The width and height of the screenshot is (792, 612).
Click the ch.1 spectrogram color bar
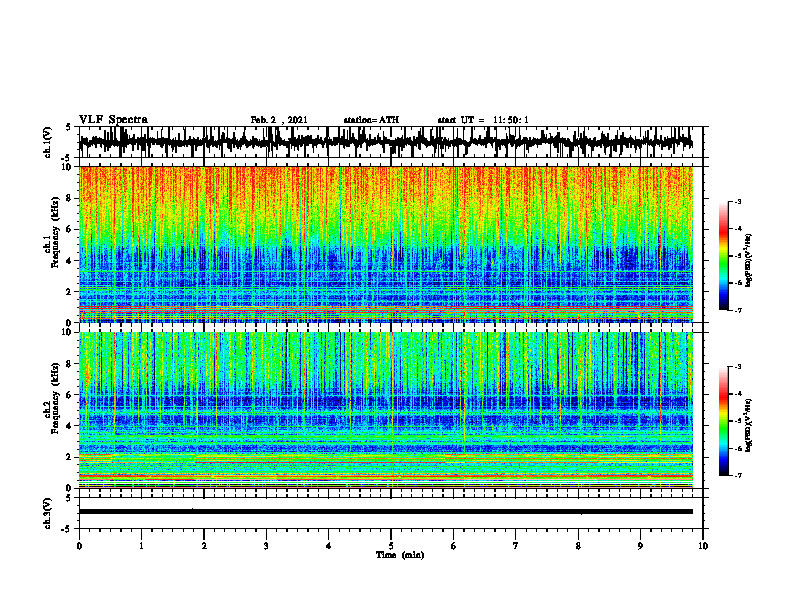pos(723,256)
